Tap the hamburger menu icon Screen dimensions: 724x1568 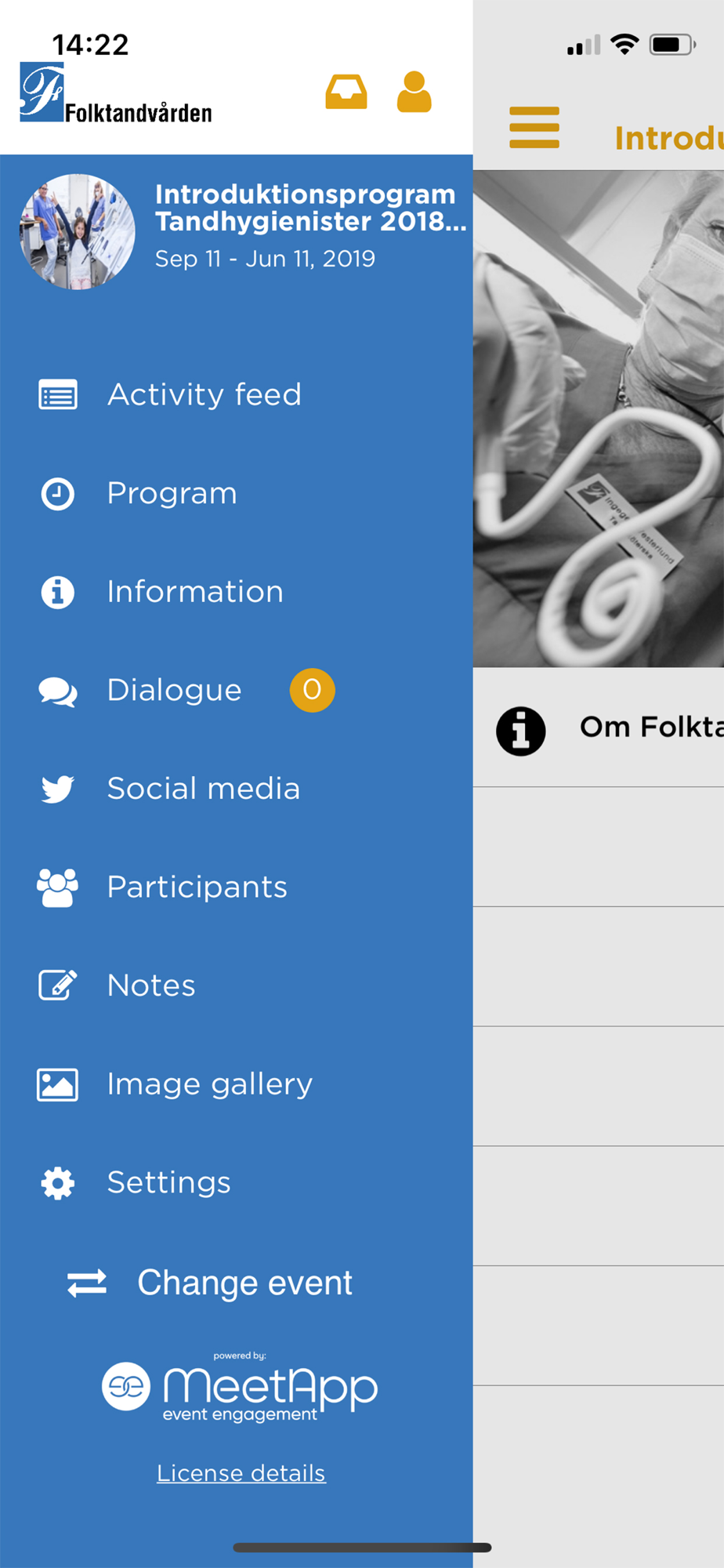(x=534, y=127)
